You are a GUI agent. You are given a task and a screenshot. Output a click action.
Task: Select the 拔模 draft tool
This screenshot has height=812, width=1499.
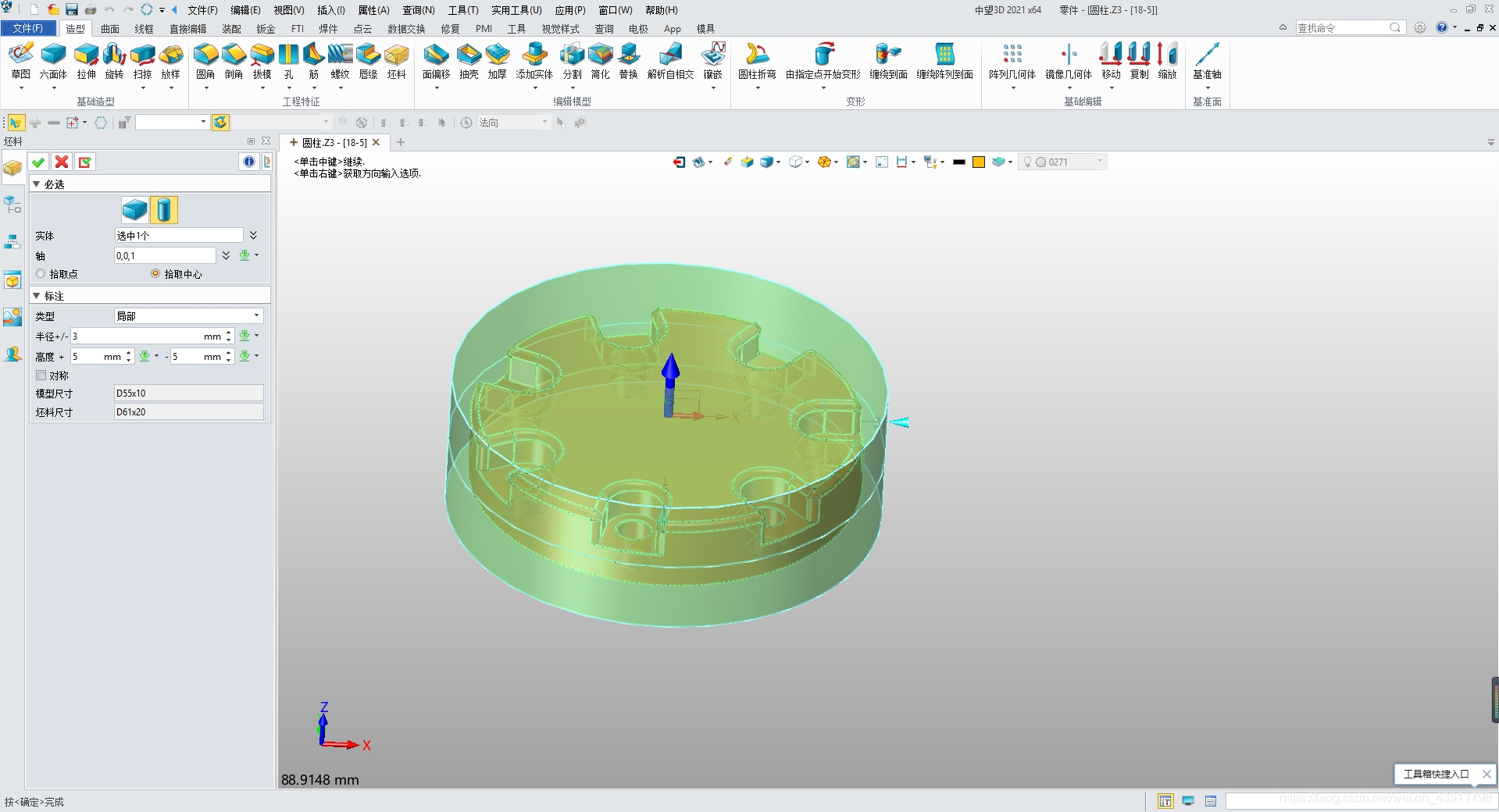(x=262, y=61)
